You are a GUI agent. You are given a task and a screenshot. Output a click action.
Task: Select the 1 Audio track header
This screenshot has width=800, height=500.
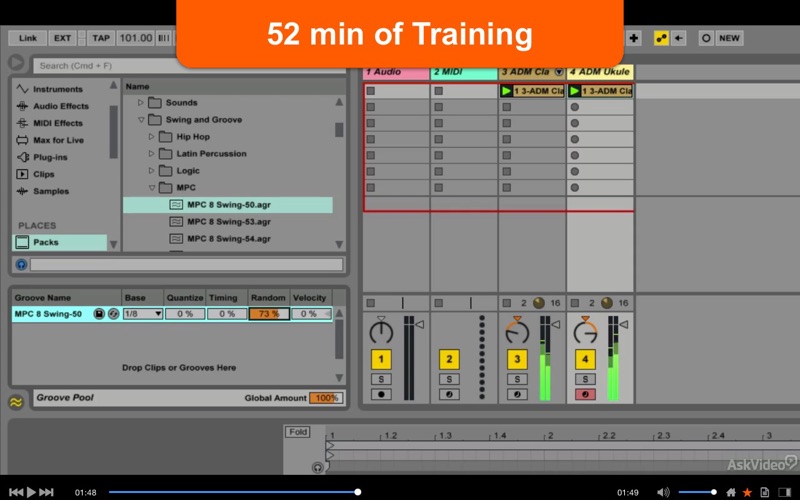pyautogui.click(x=396, y=72)
